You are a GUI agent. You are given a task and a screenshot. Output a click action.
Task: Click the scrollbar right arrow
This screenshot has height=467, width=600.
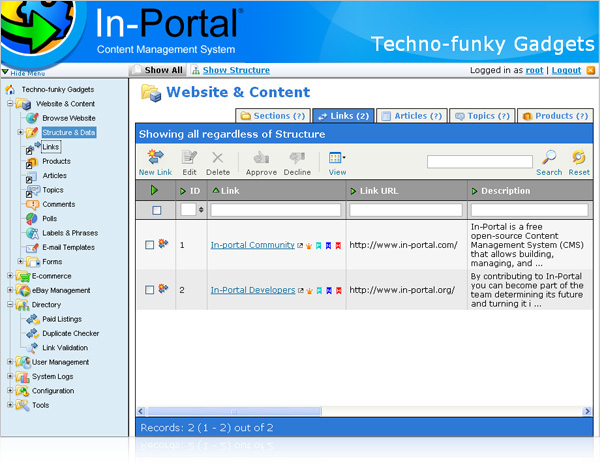click(587, 411)
